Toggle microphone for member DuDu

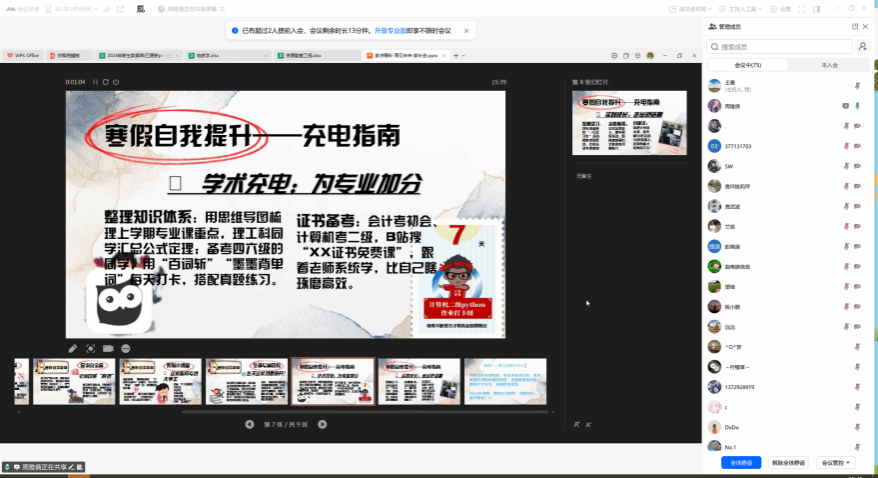(858, 427)
